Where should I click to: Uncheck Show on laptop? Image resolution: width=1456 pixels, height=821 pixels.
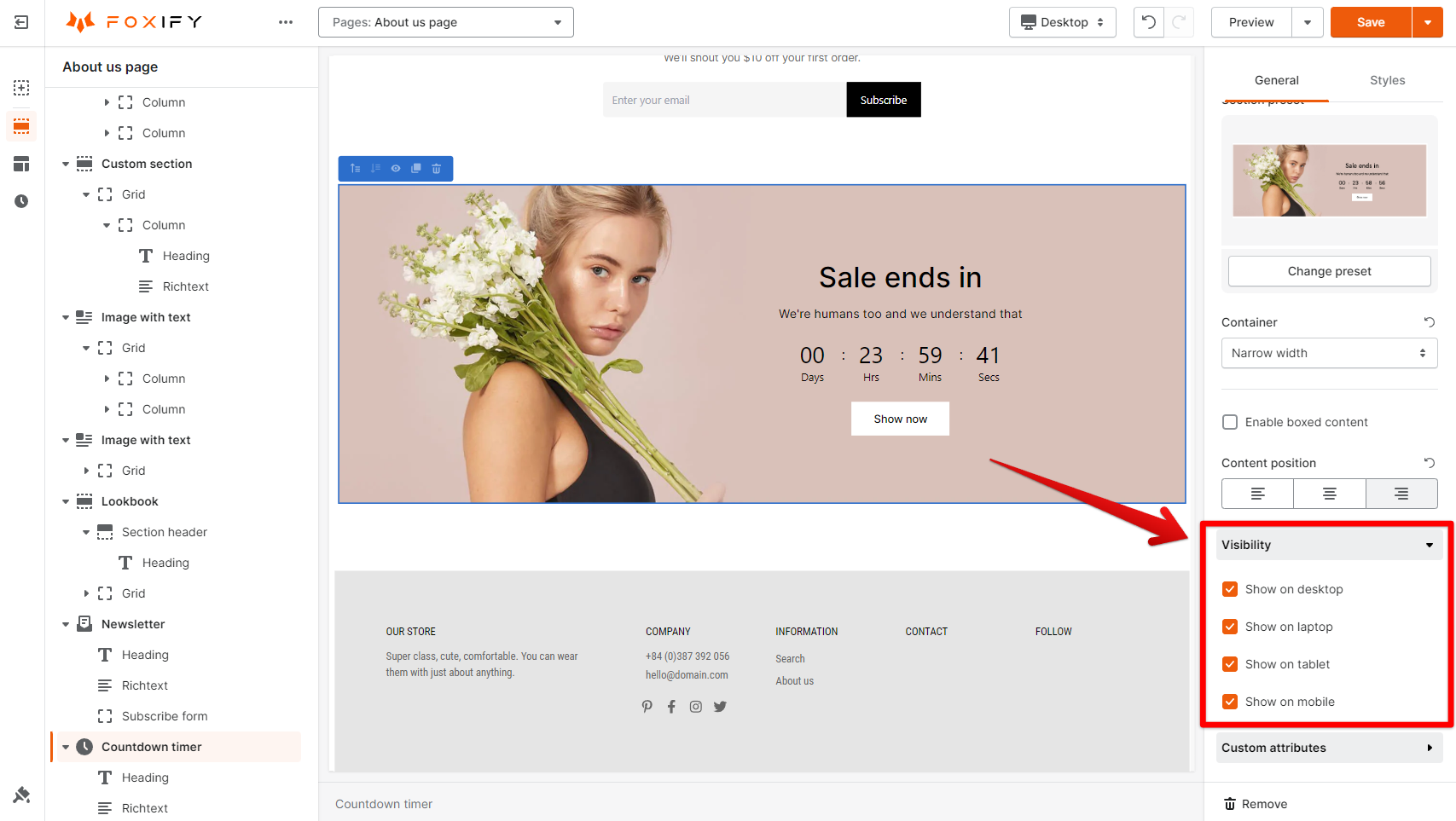tap(1230, 627)
